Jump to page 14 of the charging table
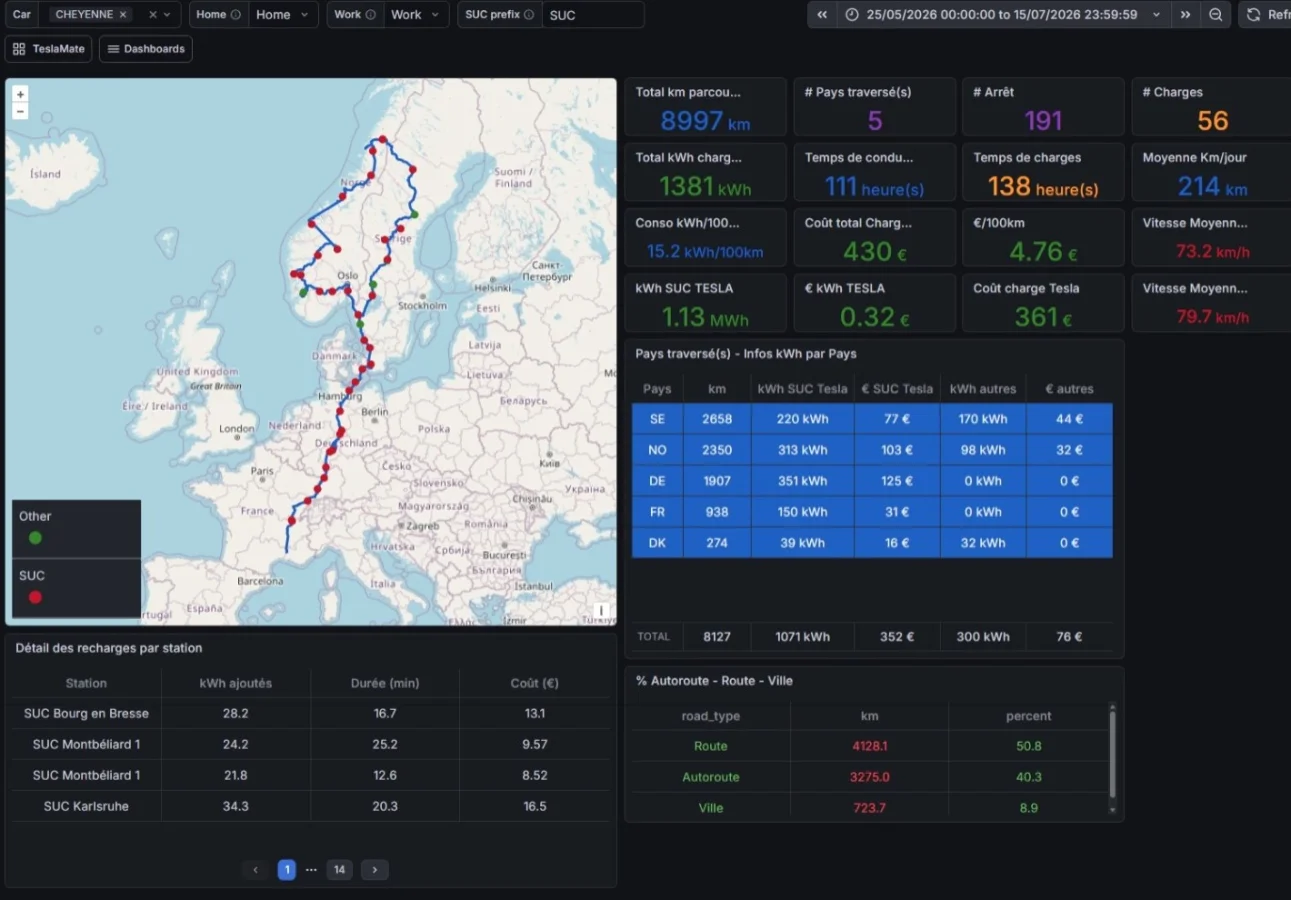Image resolution: width=1291 pixels, height=900 pixels. click(339, 870)
